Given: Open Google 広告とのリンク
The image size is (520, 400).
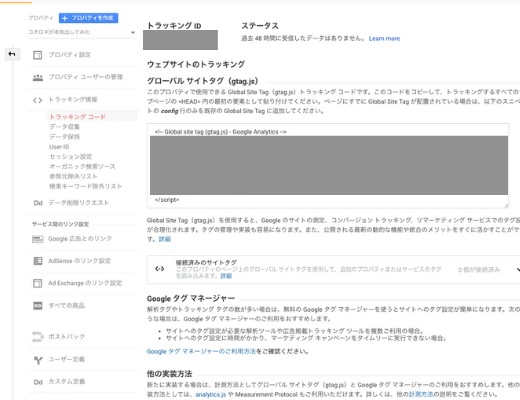Looking at the screenshot, I should (x=80, y=239).
